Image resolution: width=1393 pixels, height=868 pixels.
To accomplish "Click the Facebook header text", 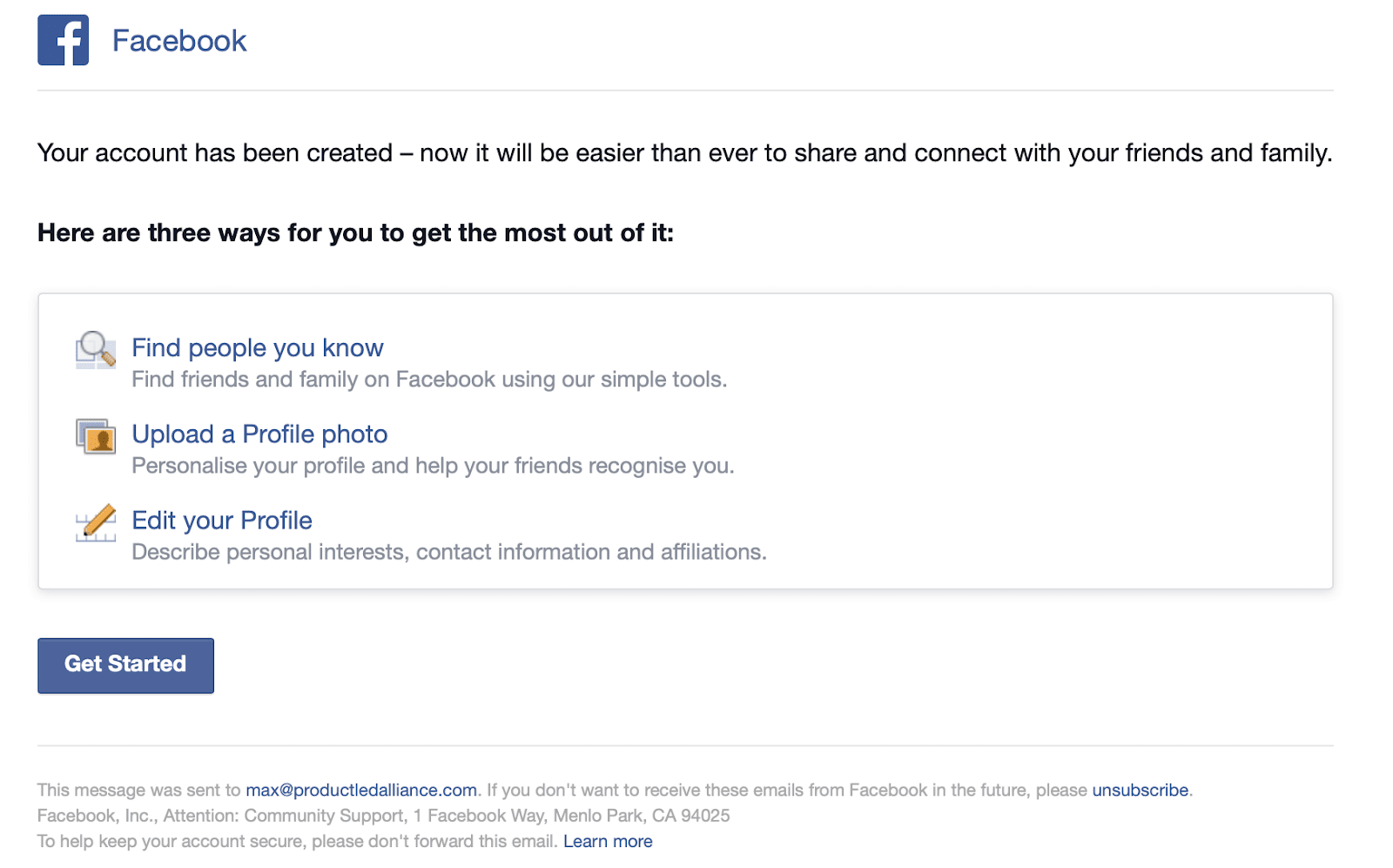I will [179, 40].
